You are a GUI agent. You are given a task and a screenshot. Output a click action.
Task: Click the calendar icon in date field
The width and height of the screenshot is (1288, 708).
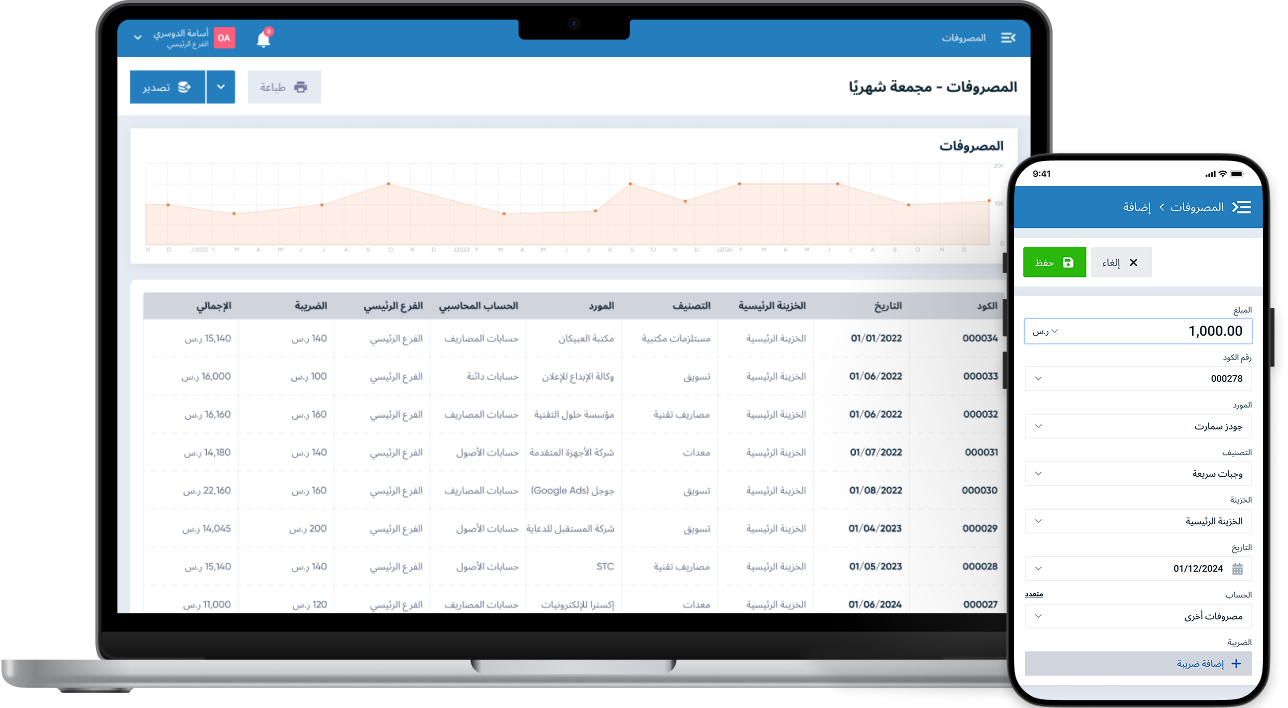tap(1237, 569)
